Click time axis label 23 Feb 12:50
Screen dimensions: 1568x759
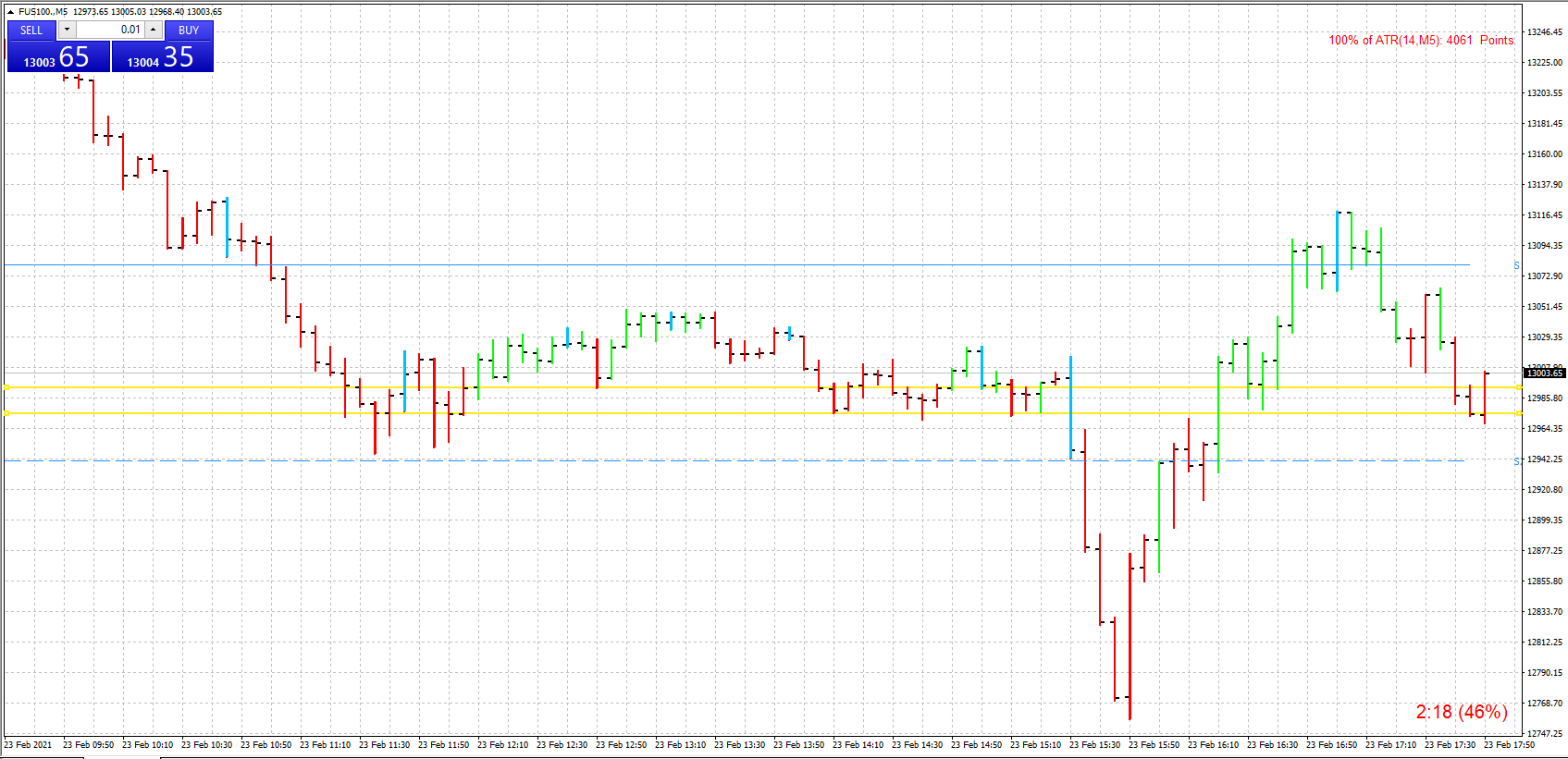(621, 745)
